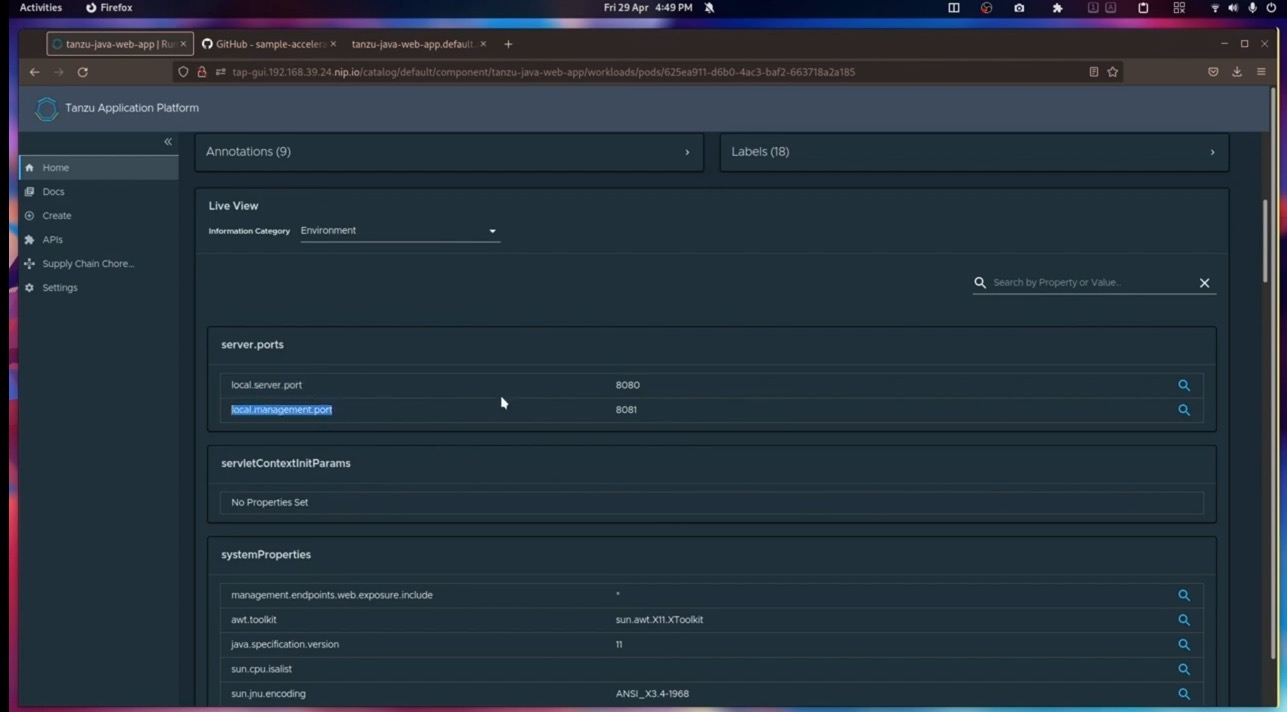
Task: Open the Pocket save icon
Action: coord(1213,72)
